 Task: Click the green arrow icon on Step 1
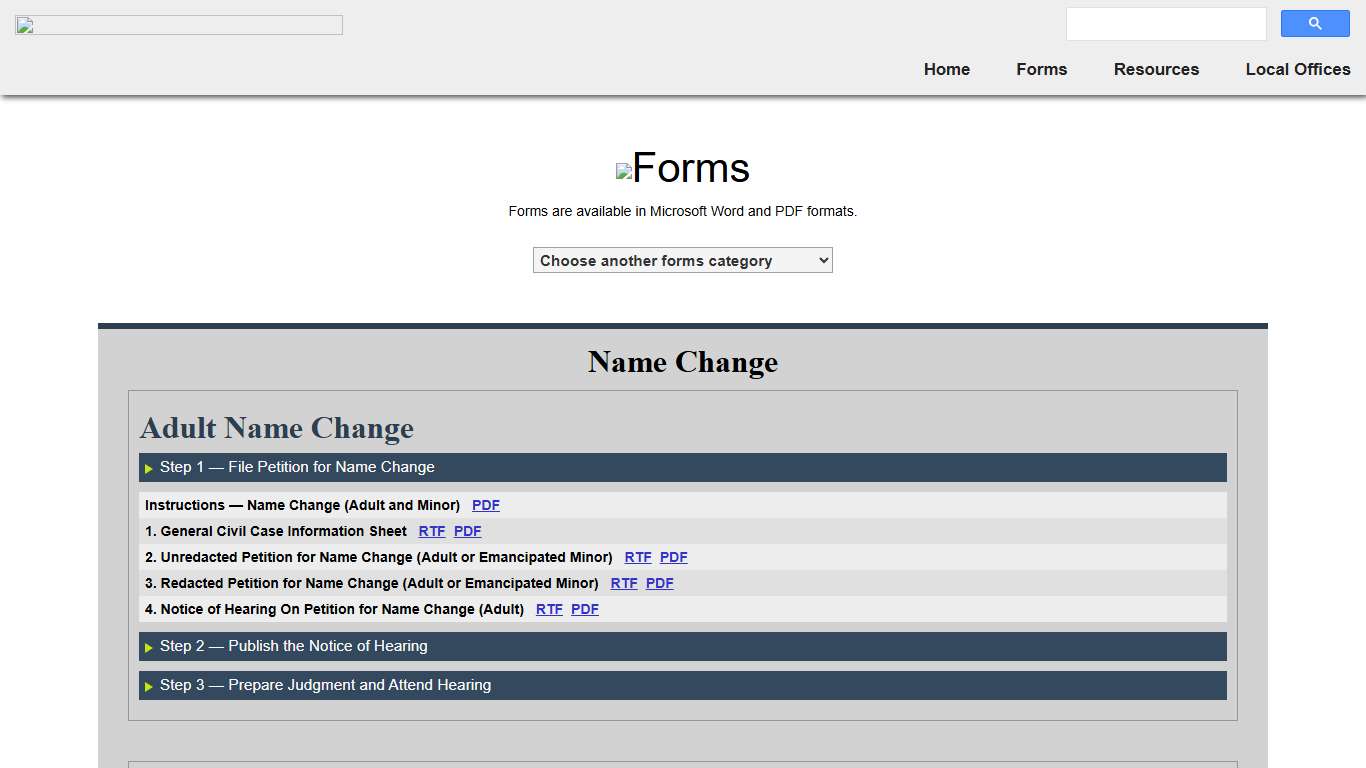coord(147,467)
